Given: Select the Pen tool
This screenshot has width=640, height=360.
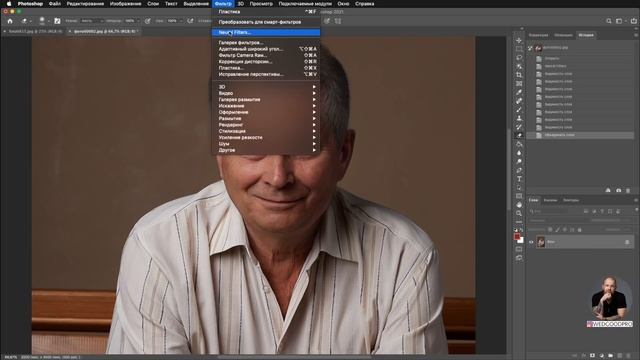Looking at the screenshot, I should [519, 170].
